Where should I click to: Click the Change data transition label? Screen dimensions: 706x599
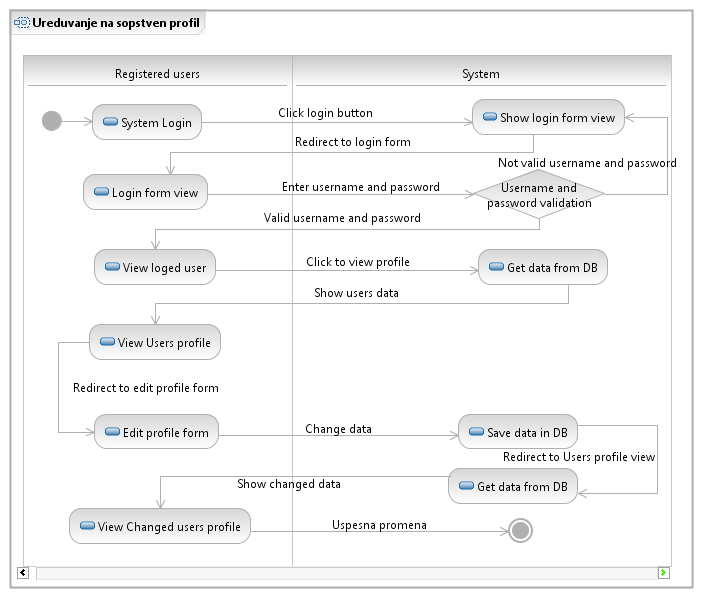coord(338,429)
